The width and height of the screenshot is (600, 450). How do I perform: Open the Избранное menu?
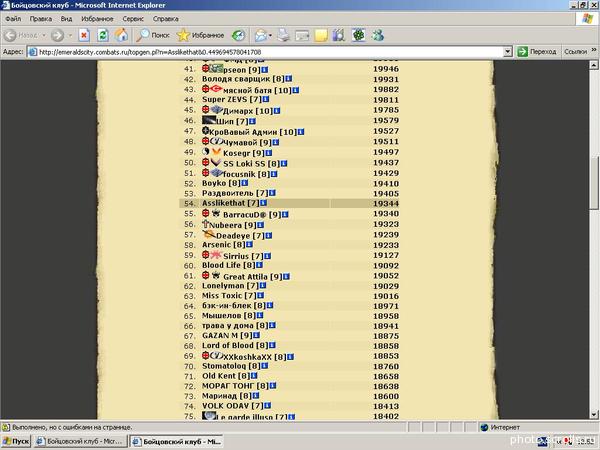click(x=97, y=19)
